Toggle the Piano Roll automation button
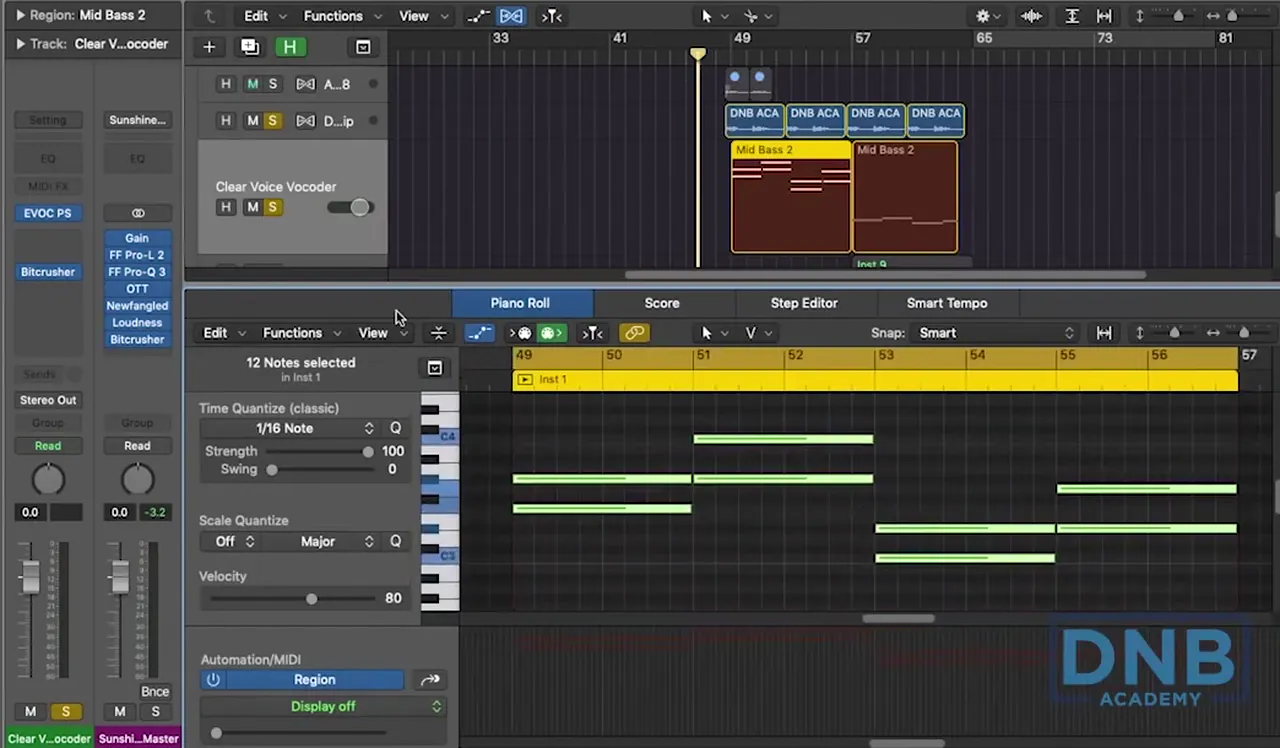The image size is (1280, 748). 479,333
